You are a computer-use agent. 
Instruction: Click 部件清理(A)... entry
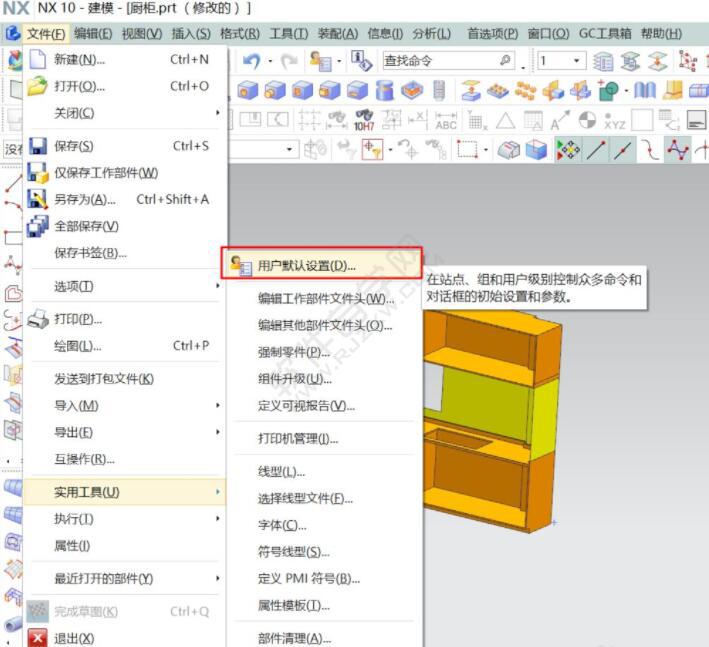323,638
